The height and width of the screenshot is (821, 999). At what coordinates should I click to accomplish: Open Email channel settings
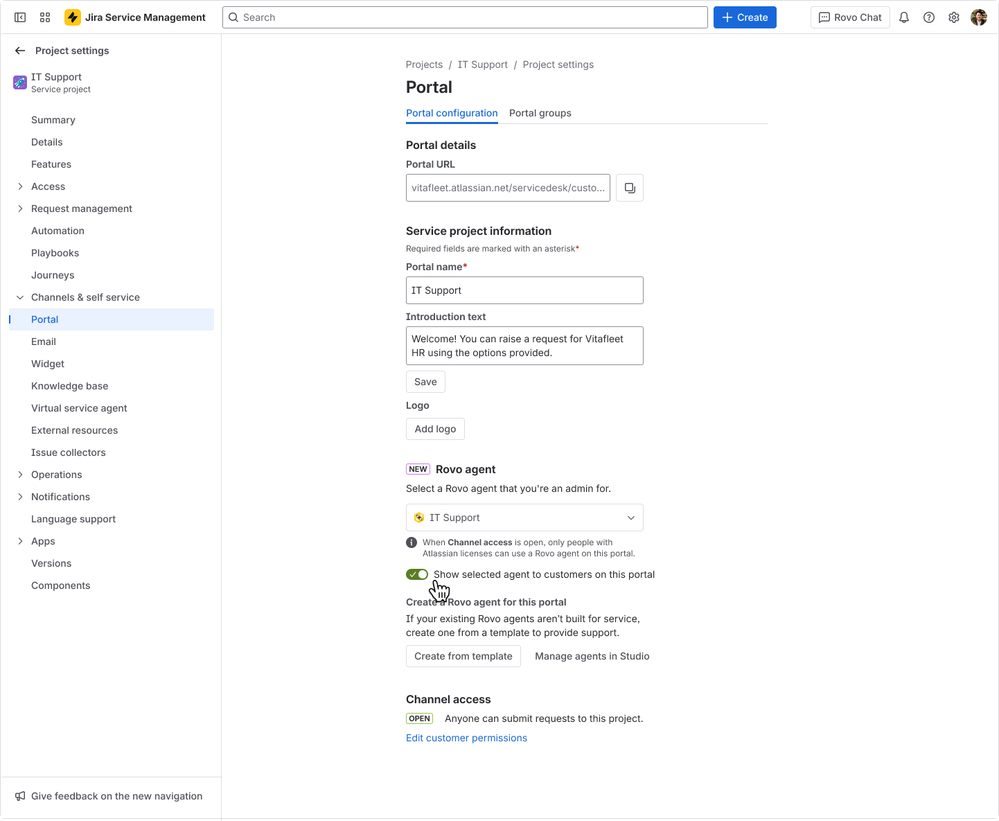[x=43, y=342]
